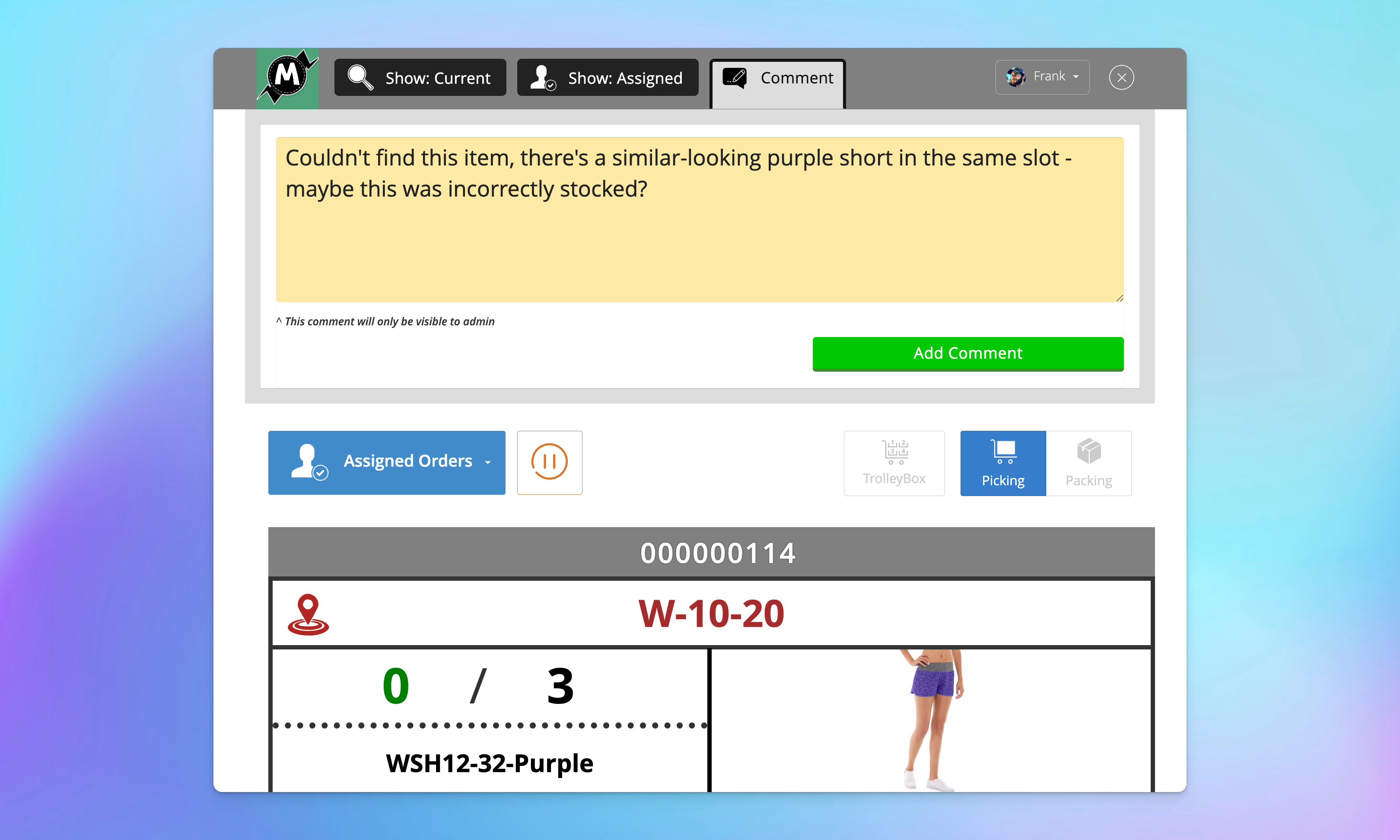The image size is (1400, 840).
Task: Select the Packing mode
Action: coord(1088,463)
